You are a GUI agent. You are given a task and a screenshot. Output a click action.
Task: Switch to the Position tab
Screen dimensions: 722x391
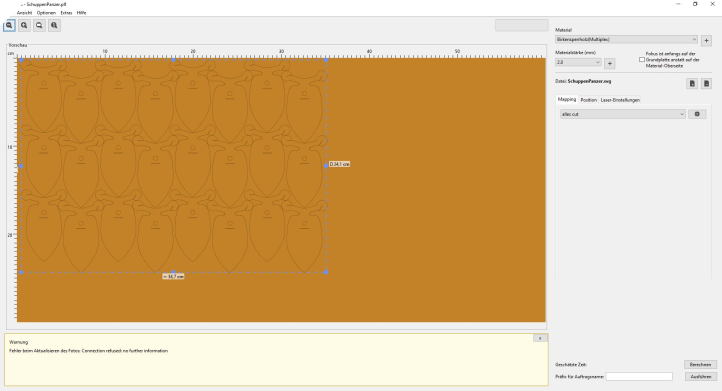tap(588, 100)
